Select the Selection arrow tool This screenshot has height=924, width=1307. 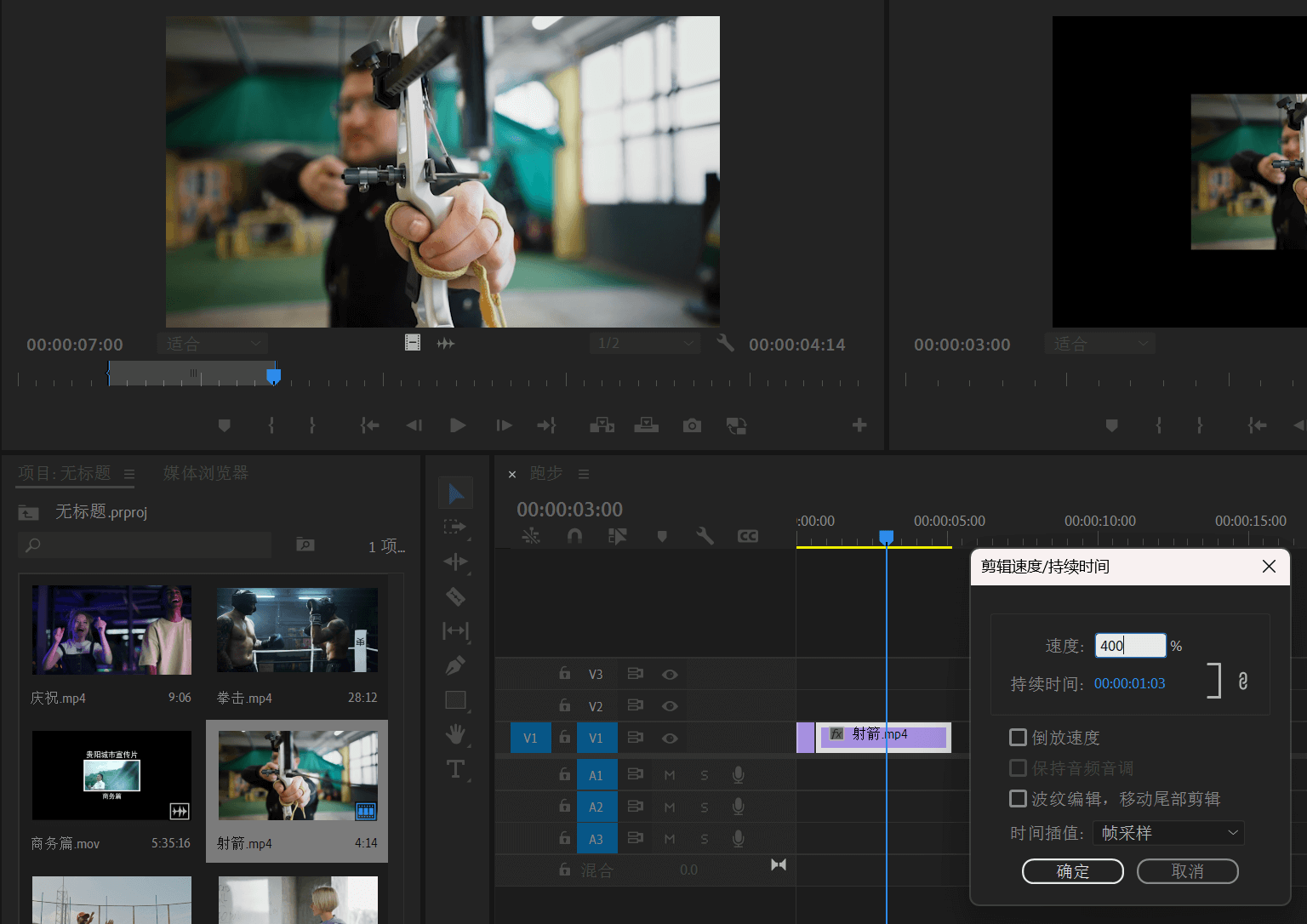(456, 493)
